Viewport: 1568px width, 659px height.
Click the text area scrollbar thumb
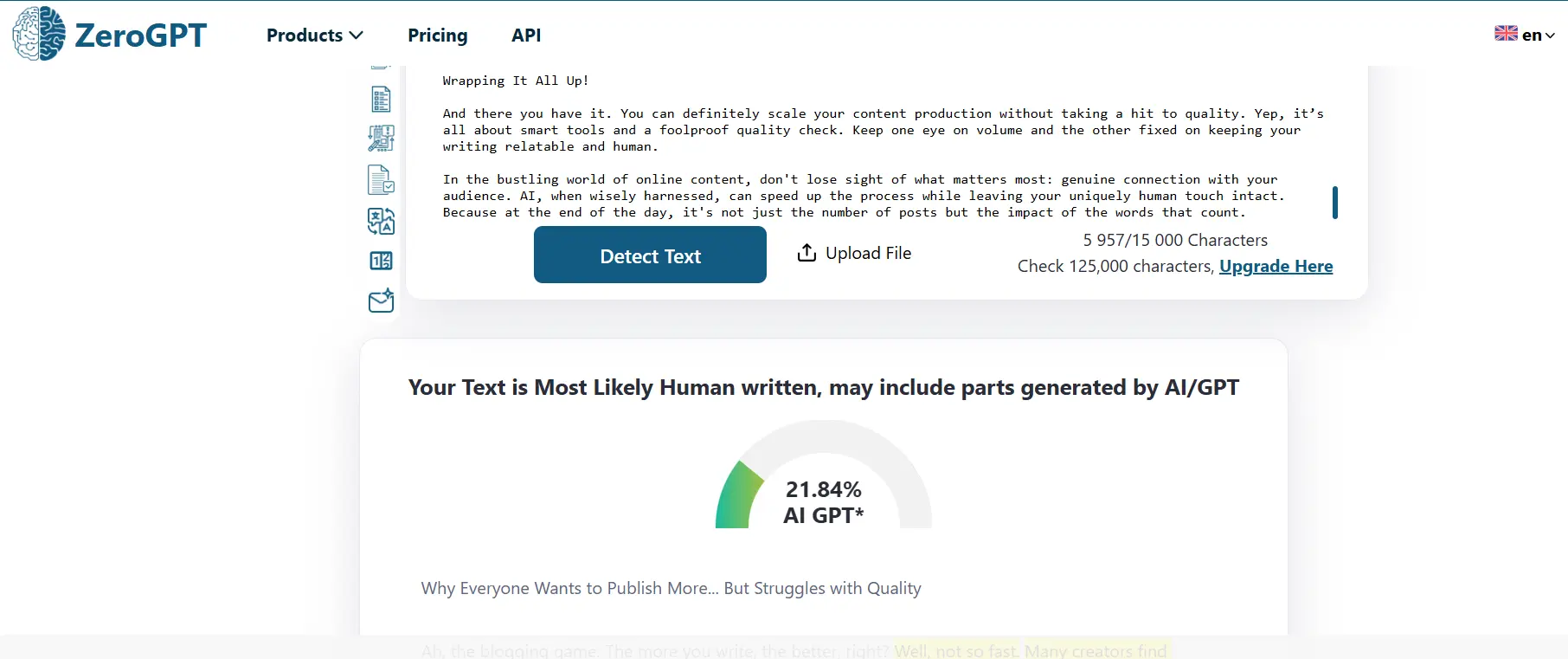coord(1335,203)
